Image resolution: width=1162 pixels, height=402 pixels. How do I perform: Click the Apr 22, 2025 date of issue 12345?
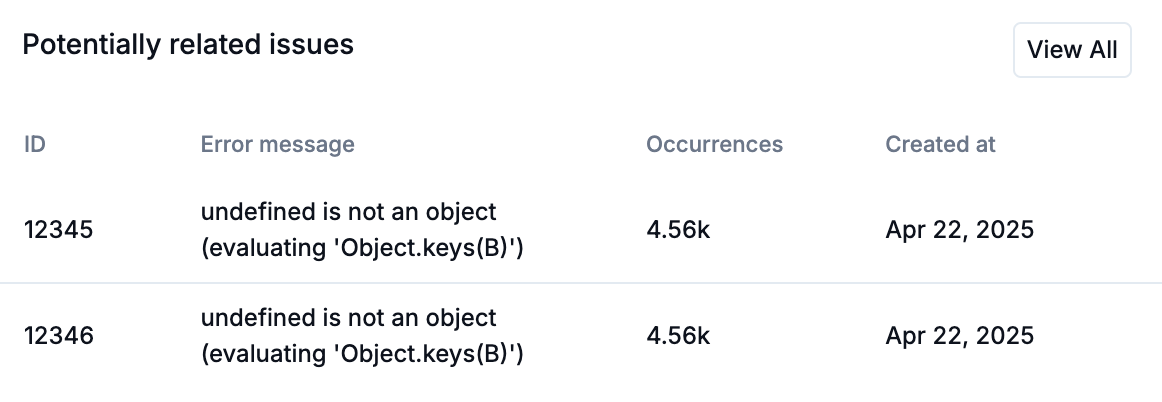pos(959,230)
